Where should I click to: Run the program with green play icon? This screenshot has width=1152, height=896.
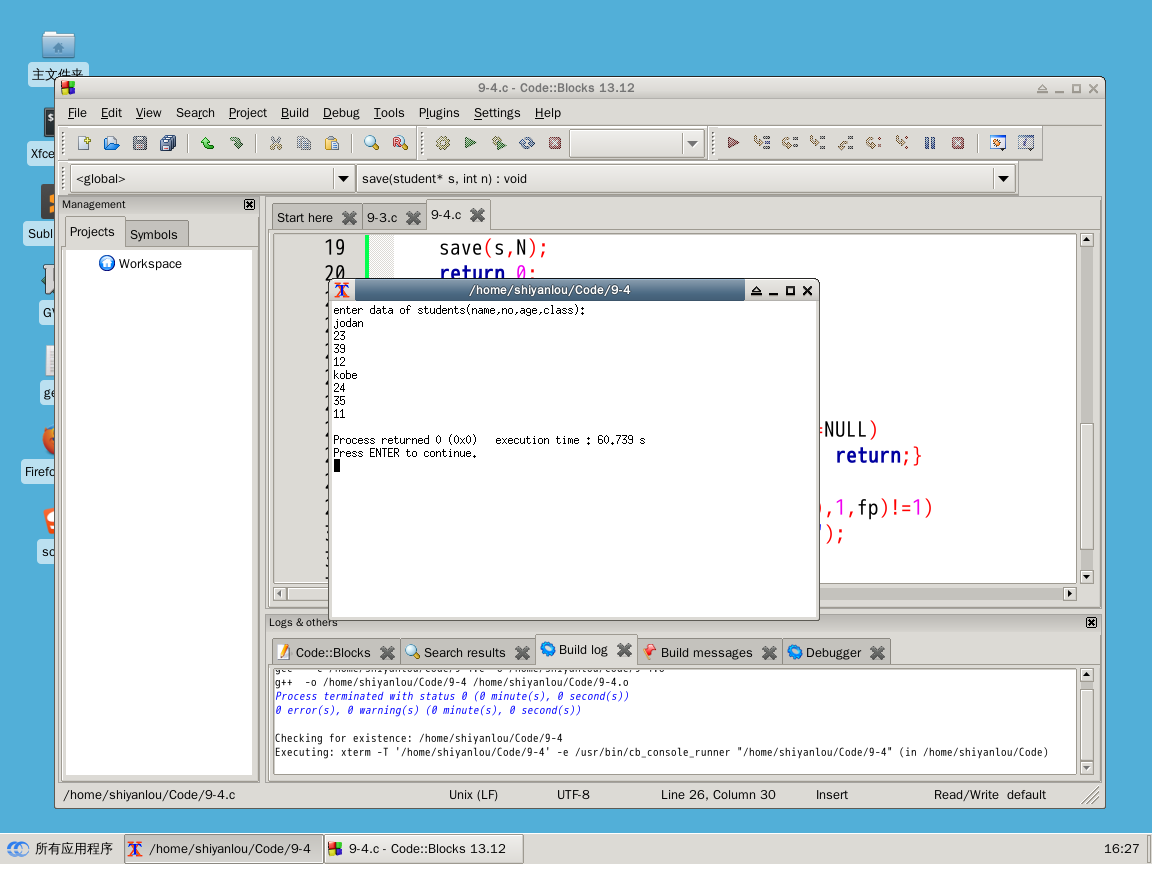click(x=470, y=143)
